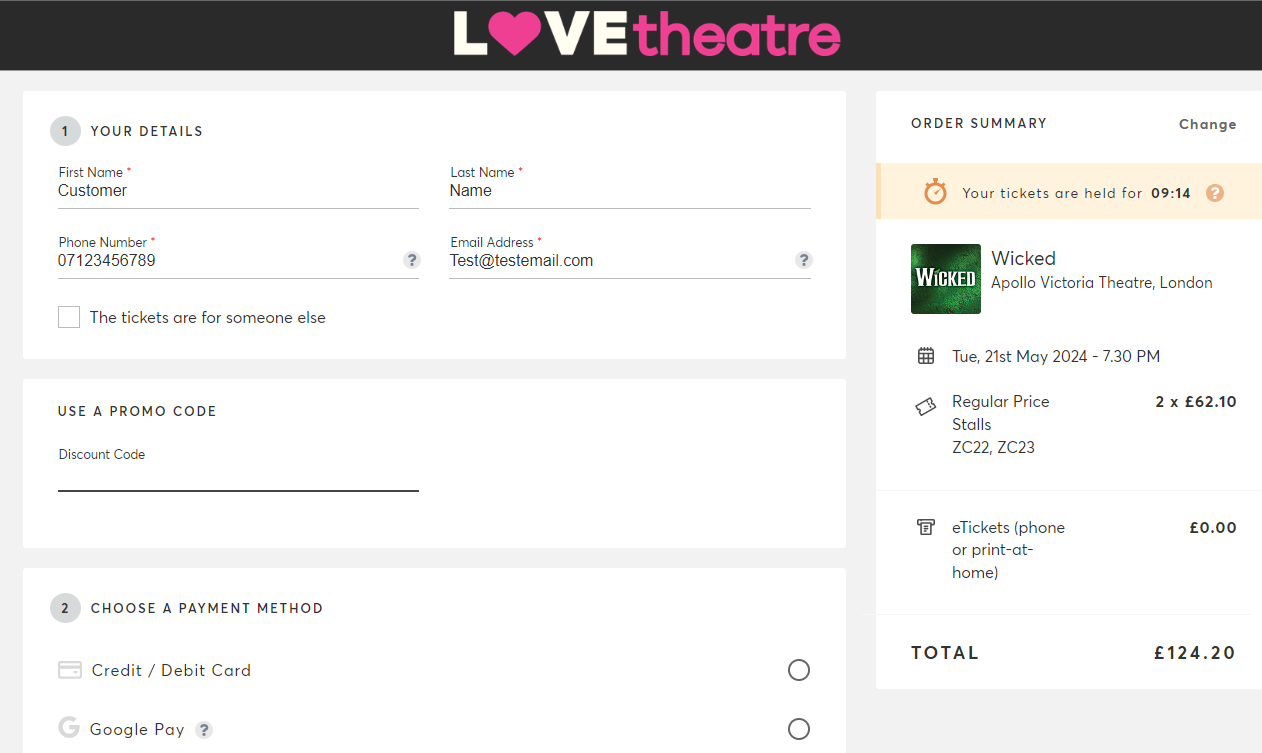This screenshot has height=753, width=1262.
Task: Click Change link in Order Summary
Action: tap(1207, 124)
